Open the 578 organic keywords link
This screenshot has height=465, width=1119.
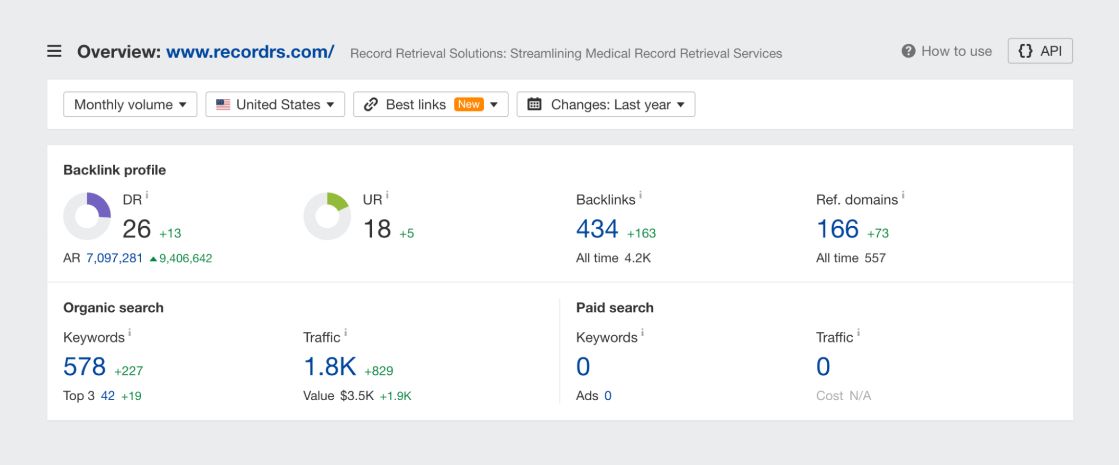84,367
